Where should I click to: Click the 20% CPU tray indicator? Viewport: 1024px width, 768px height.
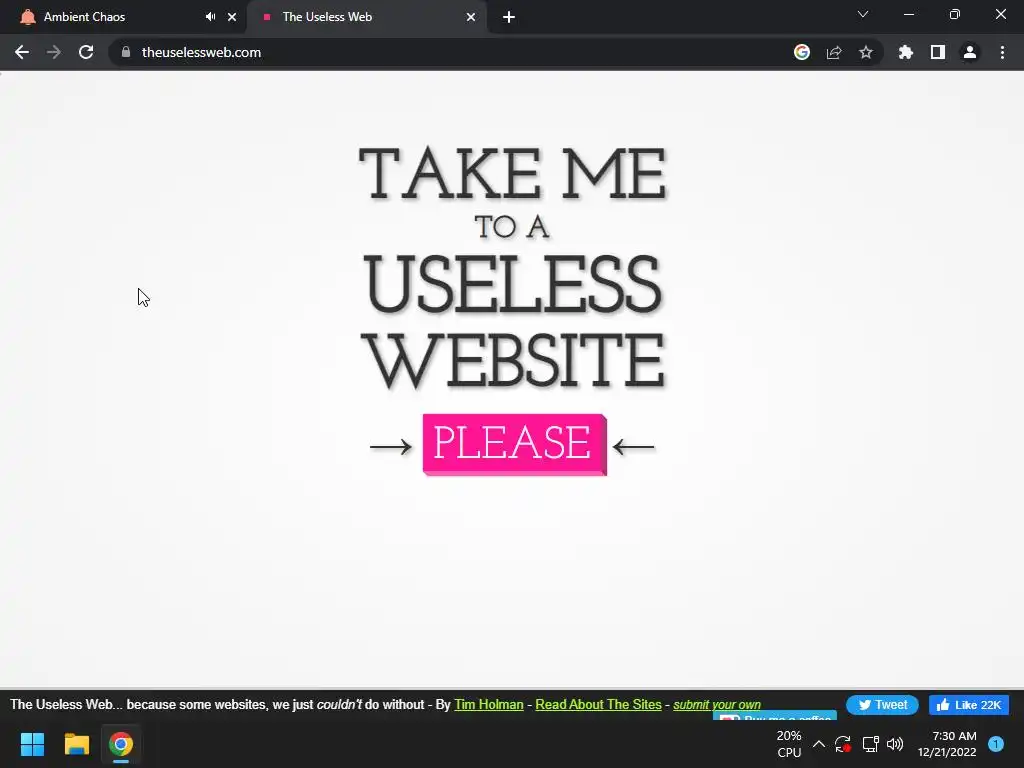789,744
